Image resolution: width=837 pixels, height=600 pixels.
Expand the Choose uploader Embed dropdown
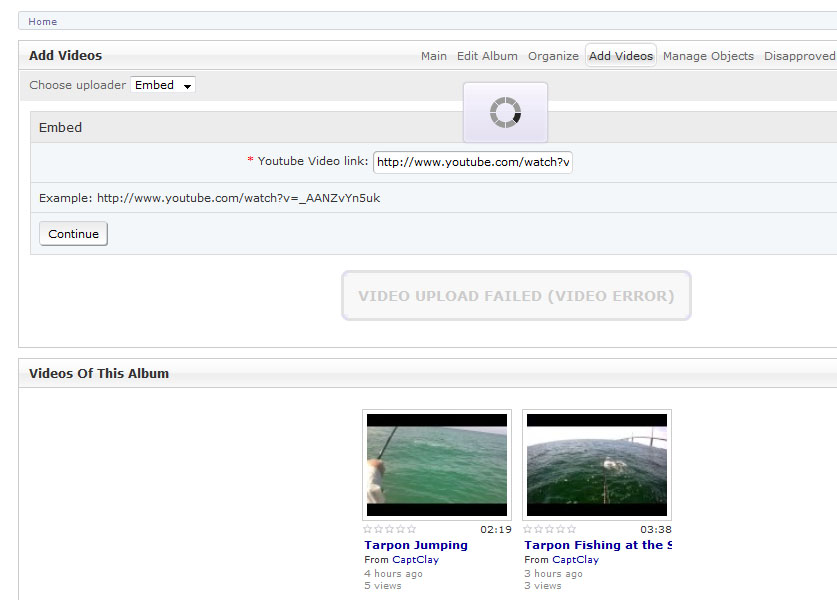click(x=163, y=85)
